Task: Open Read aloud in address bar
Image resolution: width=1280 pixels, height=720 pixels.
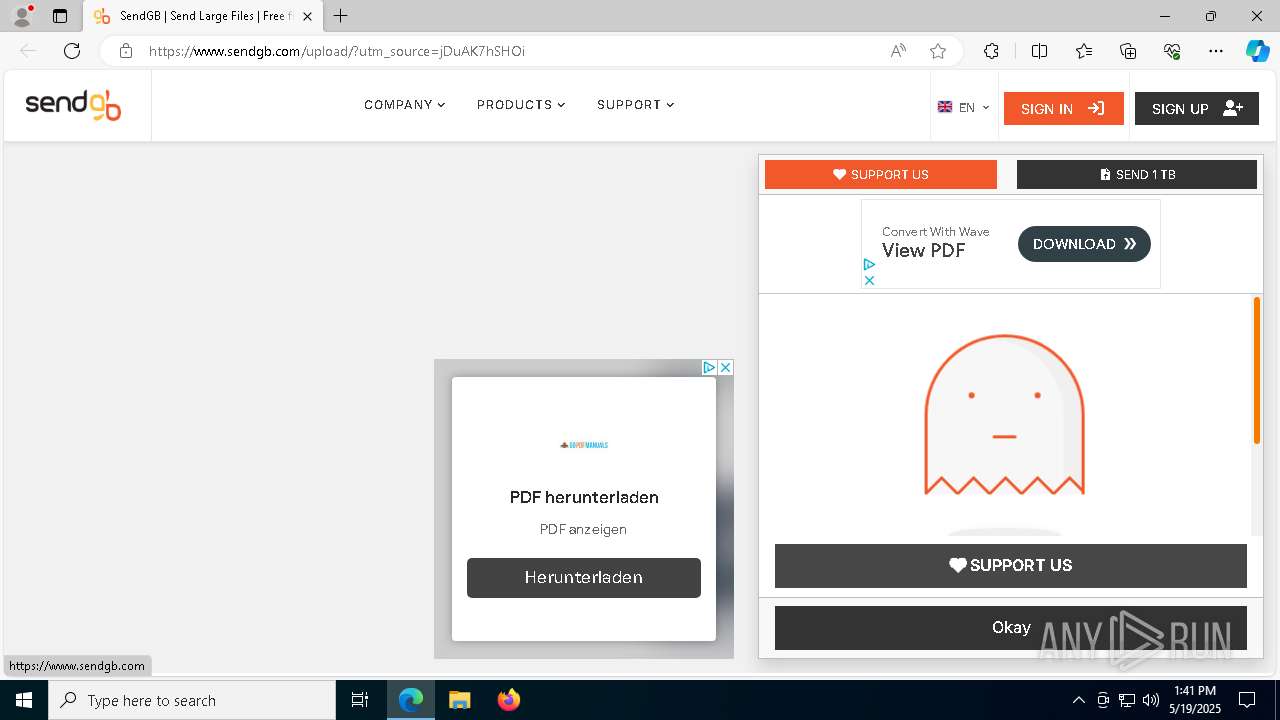Action: (898, 51)
